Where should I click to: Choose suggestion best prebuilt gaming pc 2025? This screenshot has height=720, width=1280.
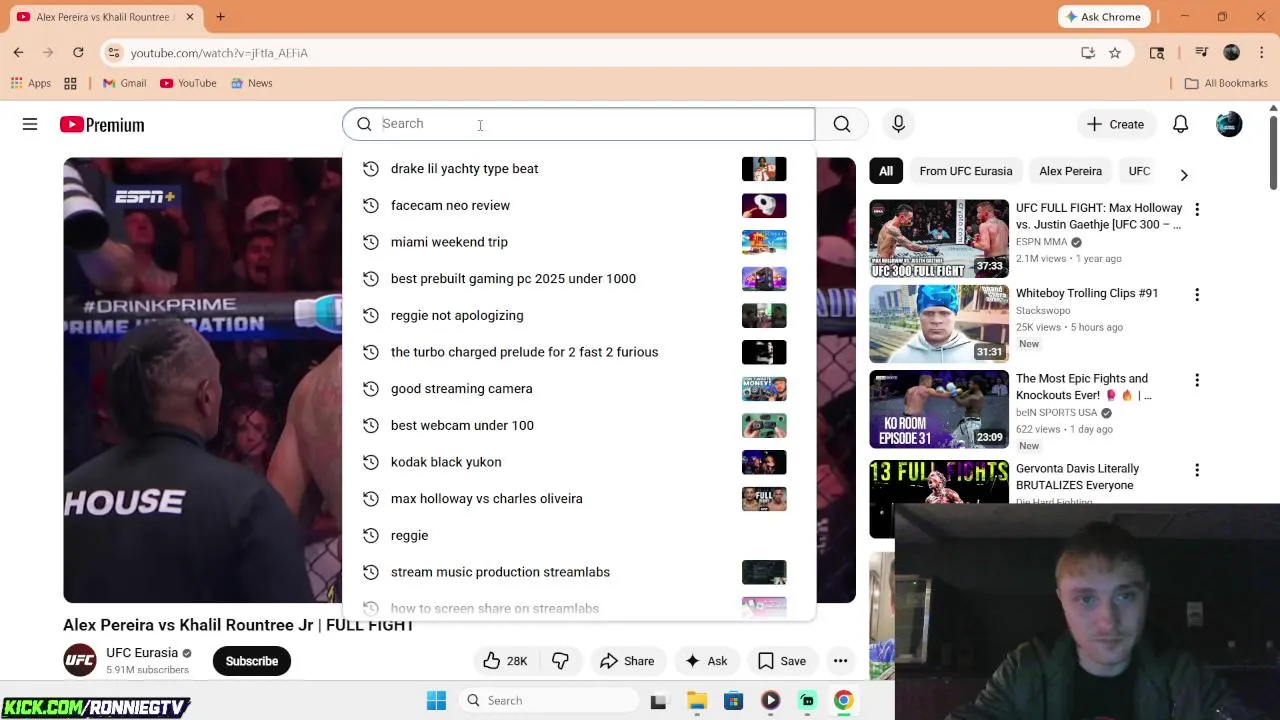[578, 279]
